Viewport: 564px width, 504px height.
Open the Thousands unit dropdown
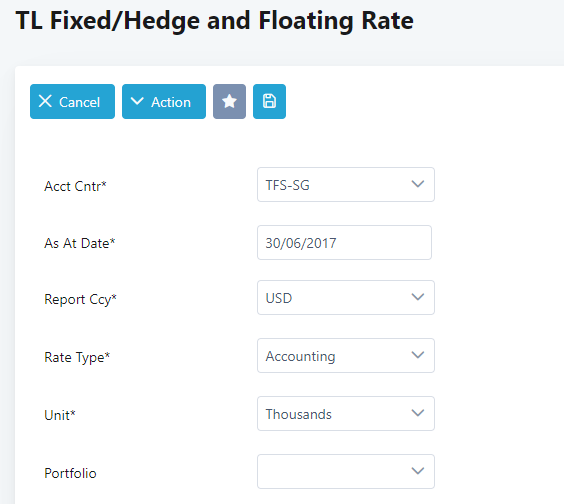coord(346,413)
